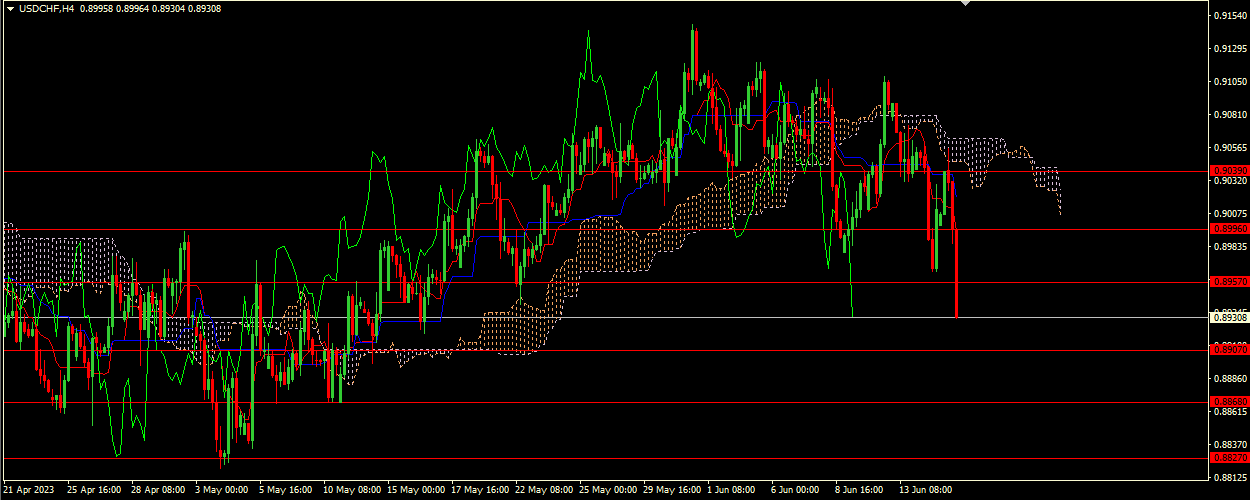Click the 0.88125 price scale value
Viewport: 1250px width, 500px height.
point(1229,477)
